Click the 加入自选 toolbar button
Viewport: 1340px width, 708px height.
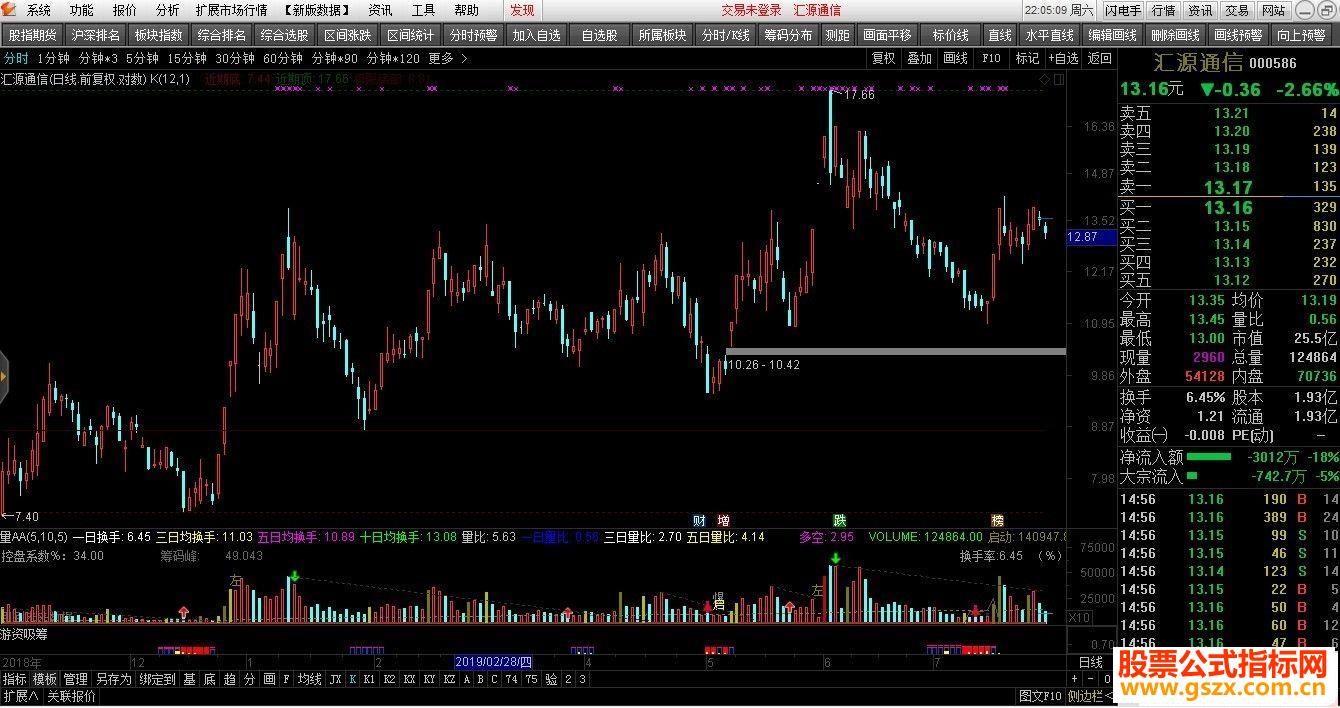click(537, 34)
